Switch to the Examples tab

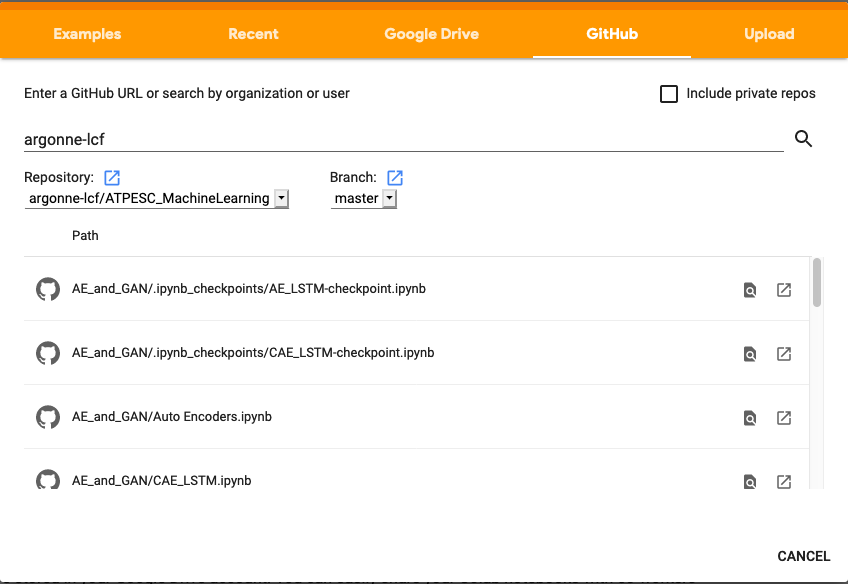[87, 34]
